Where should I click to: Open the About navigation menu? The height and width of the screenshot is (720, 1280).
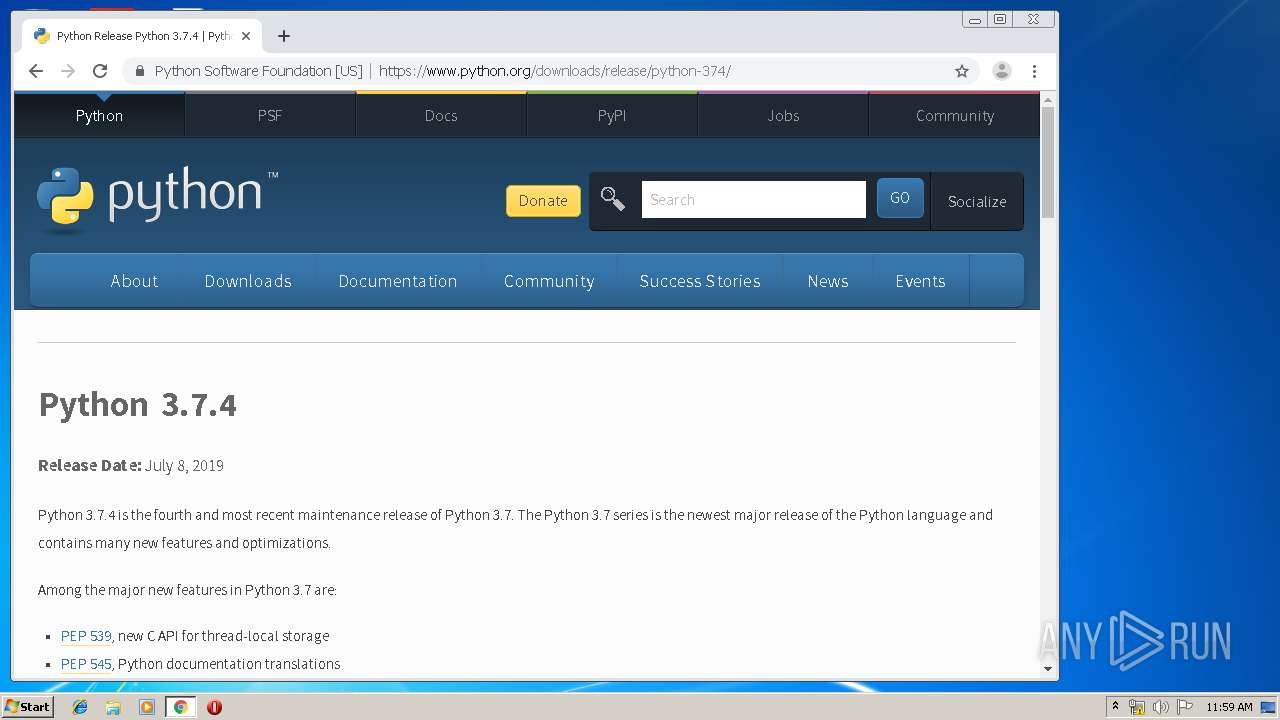pyautogui.click(x=134, y=281)
